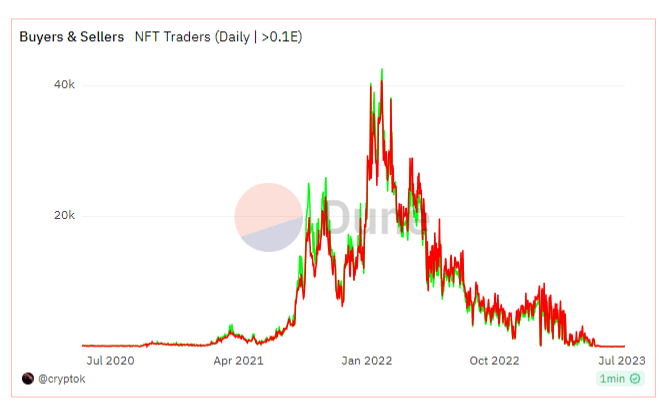Click the Apr 2021 x-axis label
668x410 pixels.
click(x=238, y=361)
